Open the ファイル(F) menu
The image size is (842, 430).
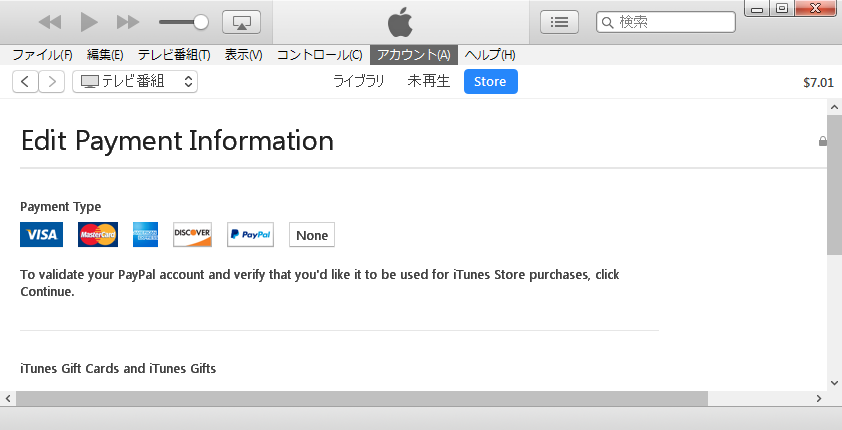coord(42,55)
